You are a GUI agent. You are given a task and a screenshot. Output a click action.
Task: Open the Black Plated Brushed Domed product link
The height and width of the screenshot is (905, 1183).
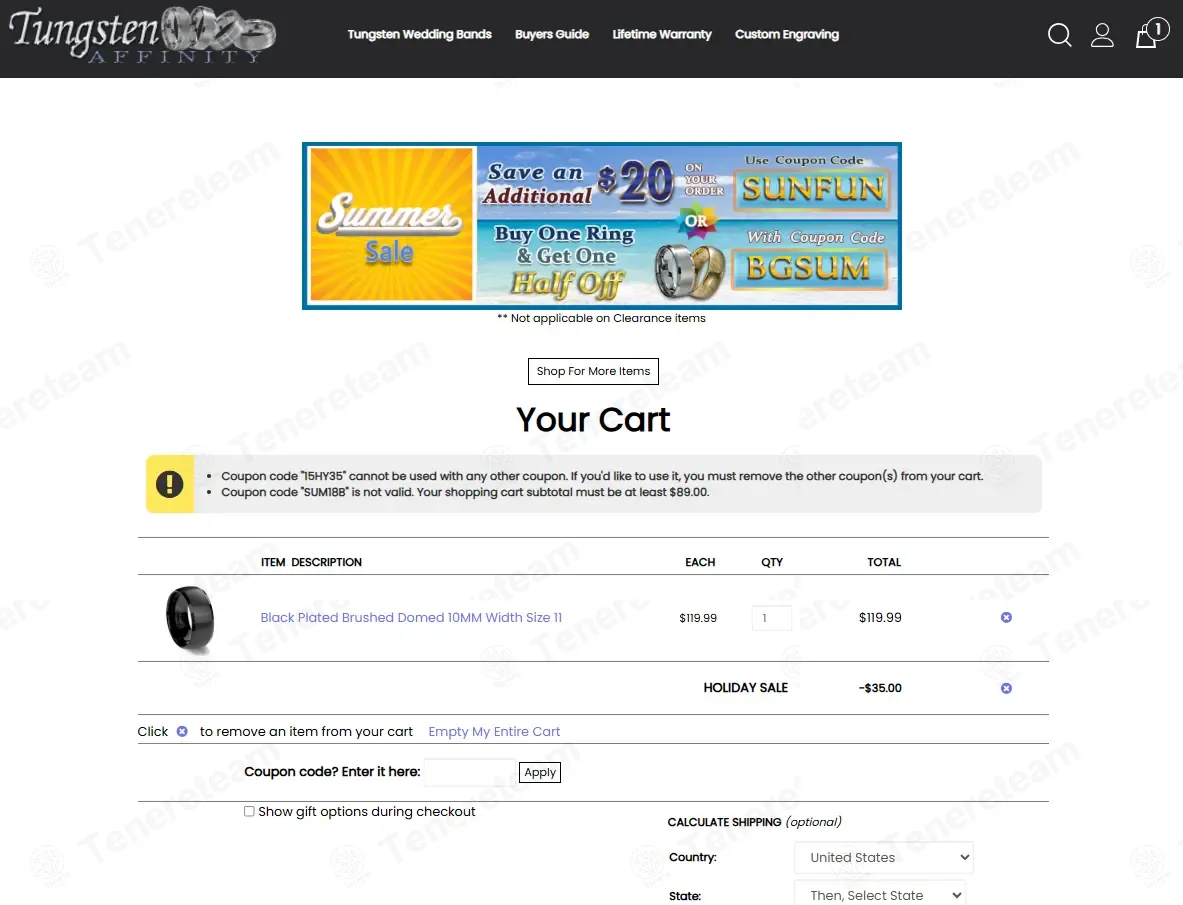click(411, 618)
